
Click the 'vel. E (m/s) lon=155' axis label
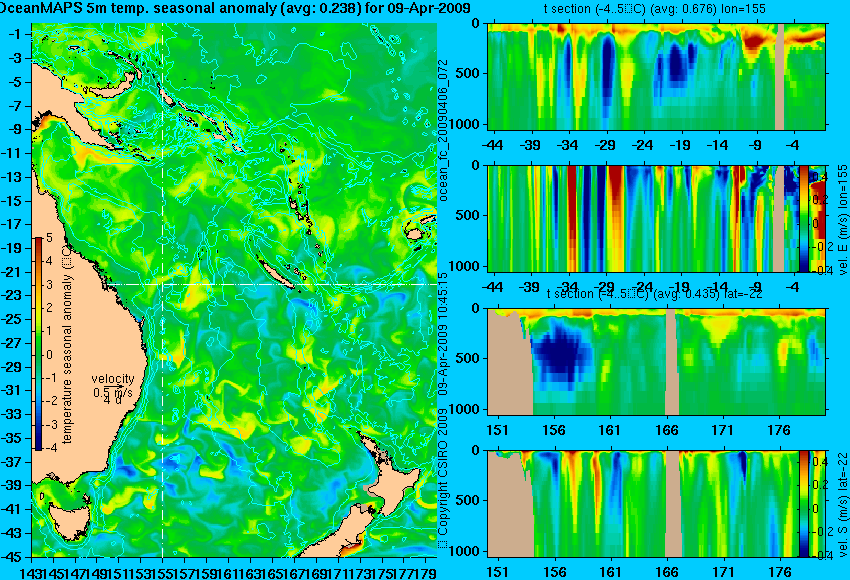(x=842, y=220)
